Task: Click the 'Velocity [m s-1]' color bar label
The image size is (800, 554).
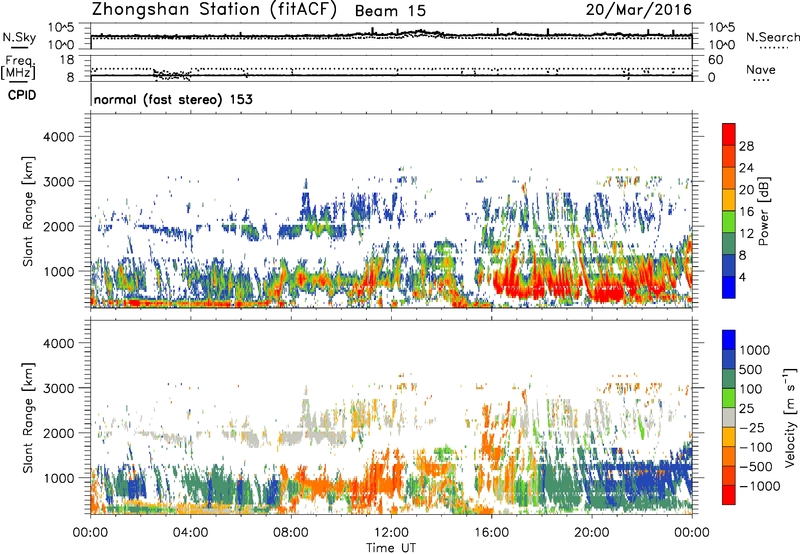Action: (x=790, y=417)
